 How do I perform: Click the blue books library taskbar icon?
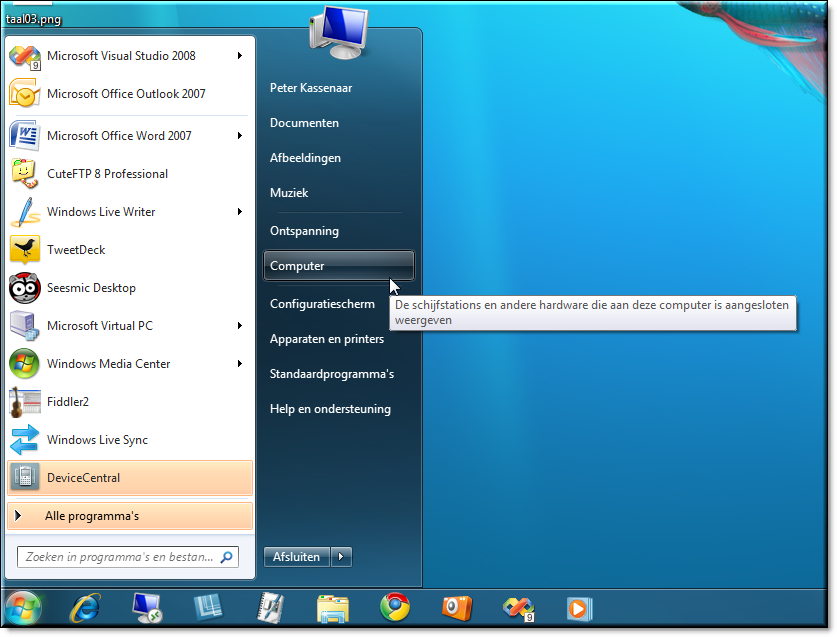(x=208, y=608)
